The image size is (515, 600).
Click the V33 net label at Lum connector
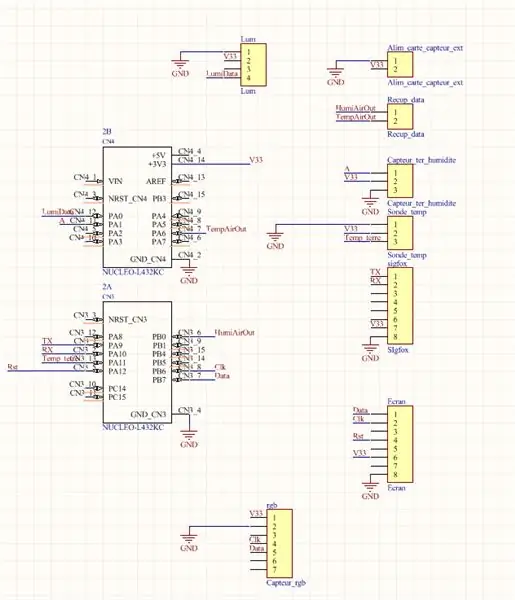pos(230,56)
